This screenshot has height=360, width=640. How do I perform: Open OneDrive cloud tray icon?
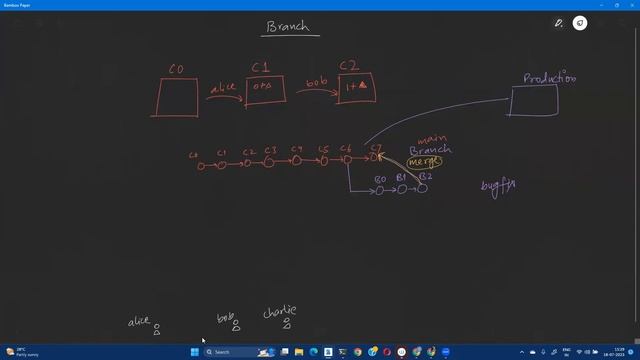532,352
